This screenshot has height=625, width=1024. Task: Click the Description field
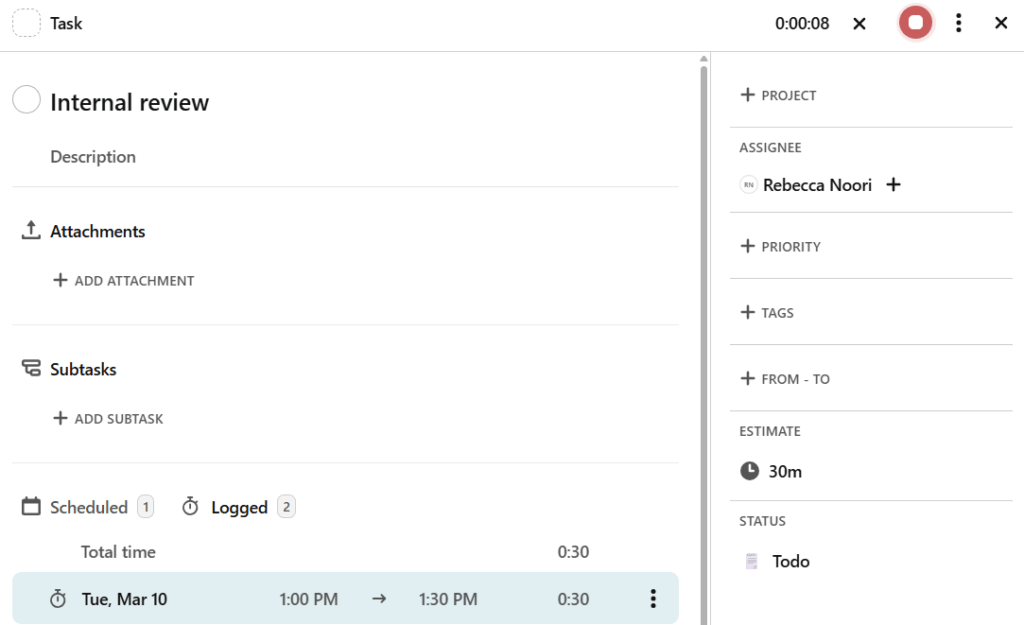pyautogui.click(x=93, y=157)
